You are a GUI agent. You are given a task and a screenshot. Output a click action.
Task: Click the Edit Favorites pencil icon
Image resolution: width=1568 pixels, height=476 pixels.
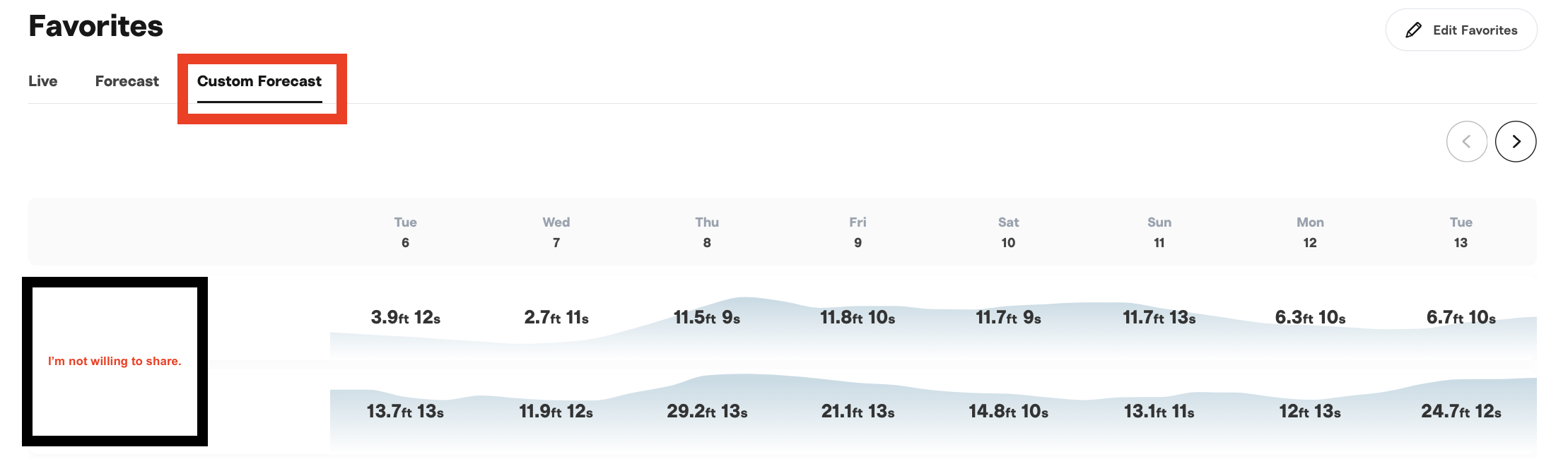click(1413, 30)
